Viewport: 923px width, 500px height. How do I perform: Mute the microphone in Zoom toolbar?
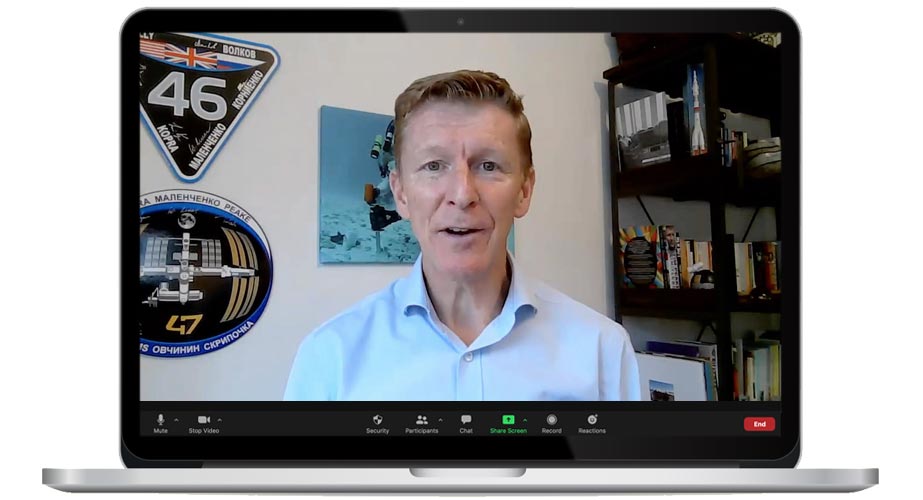[160, 423]
